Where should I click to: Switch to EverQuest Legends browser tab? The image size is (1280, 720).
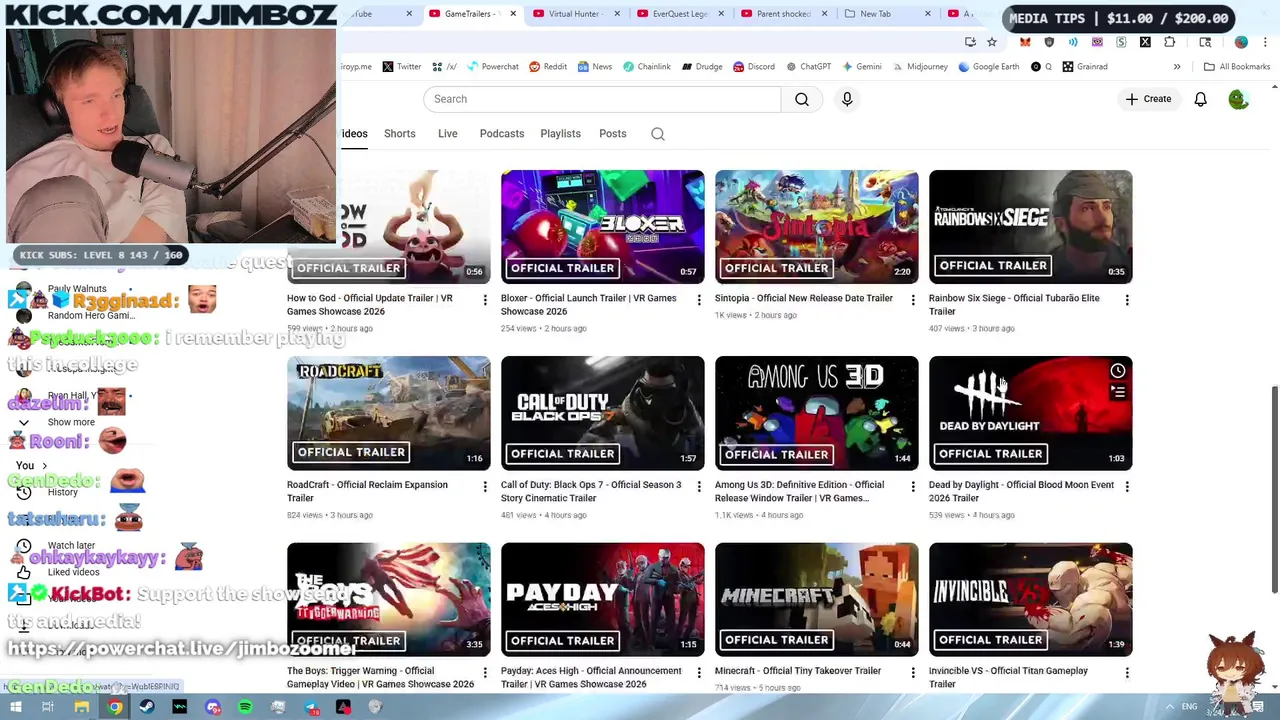681,14
